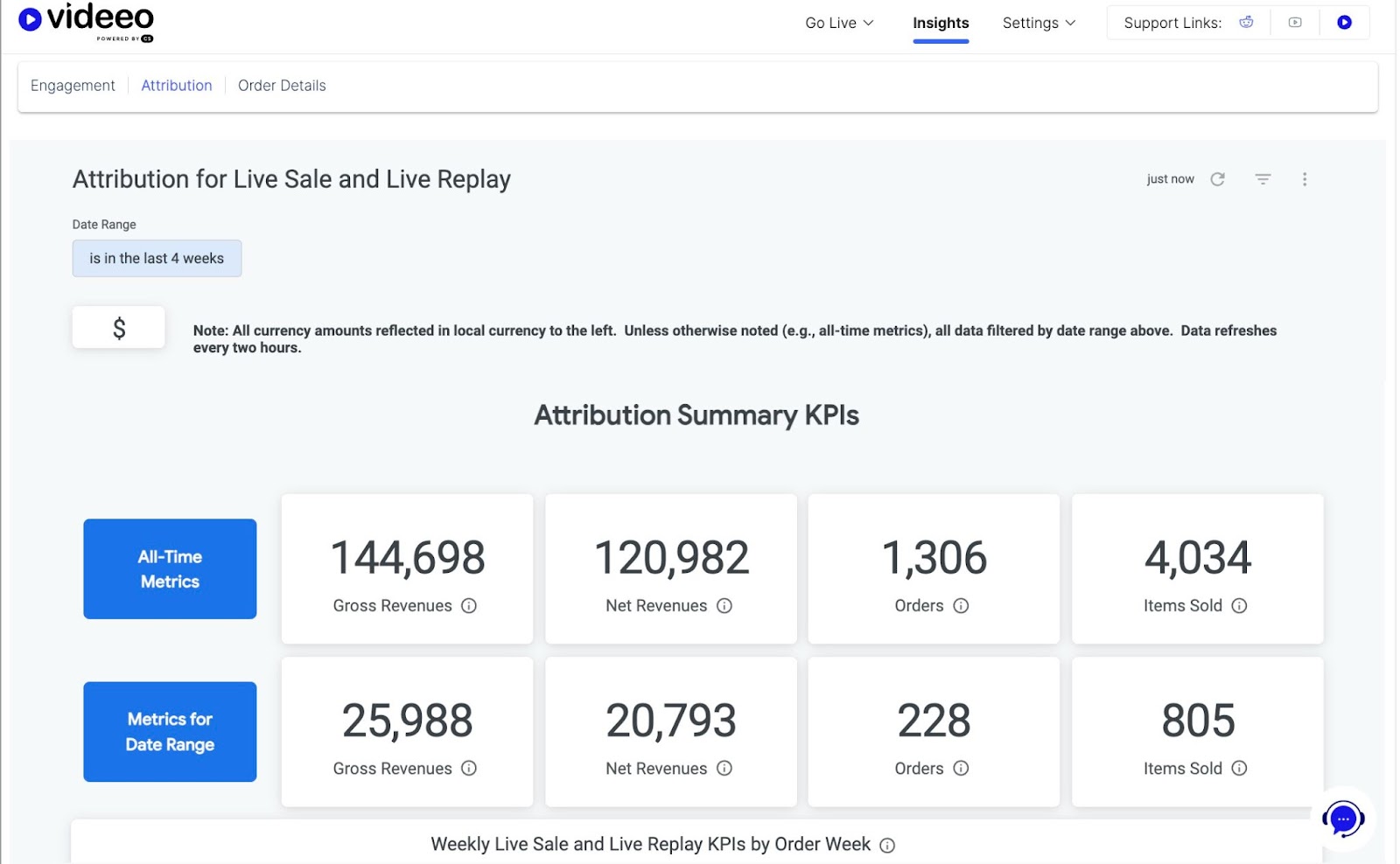Expand the Go Live dropdown menu
The width and height of the screenshot is (1400, 864).
[x=838, y=23]
